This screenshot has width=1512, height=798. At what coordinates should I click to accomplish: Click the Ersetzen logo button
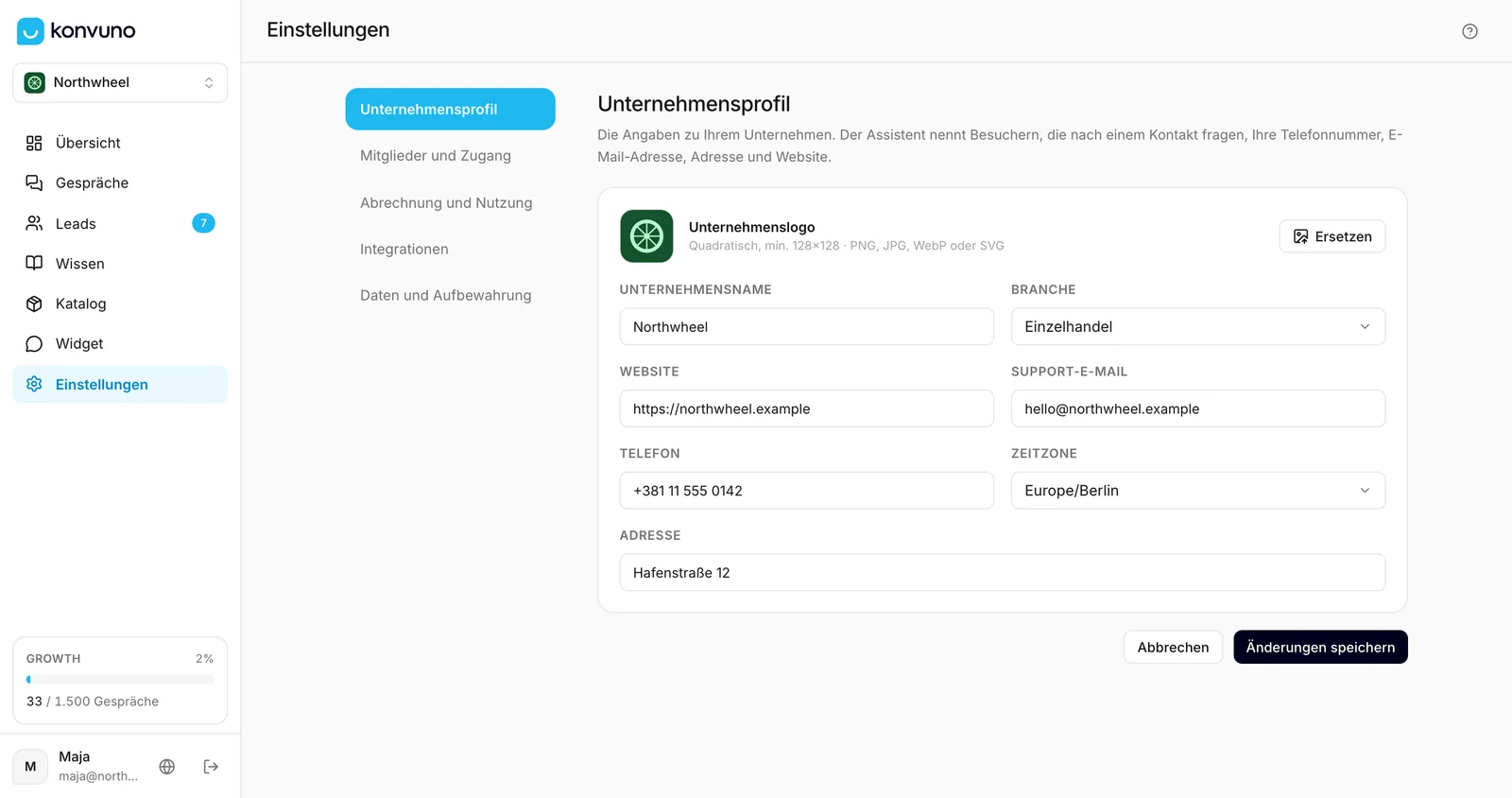(x=1332, y=236)
